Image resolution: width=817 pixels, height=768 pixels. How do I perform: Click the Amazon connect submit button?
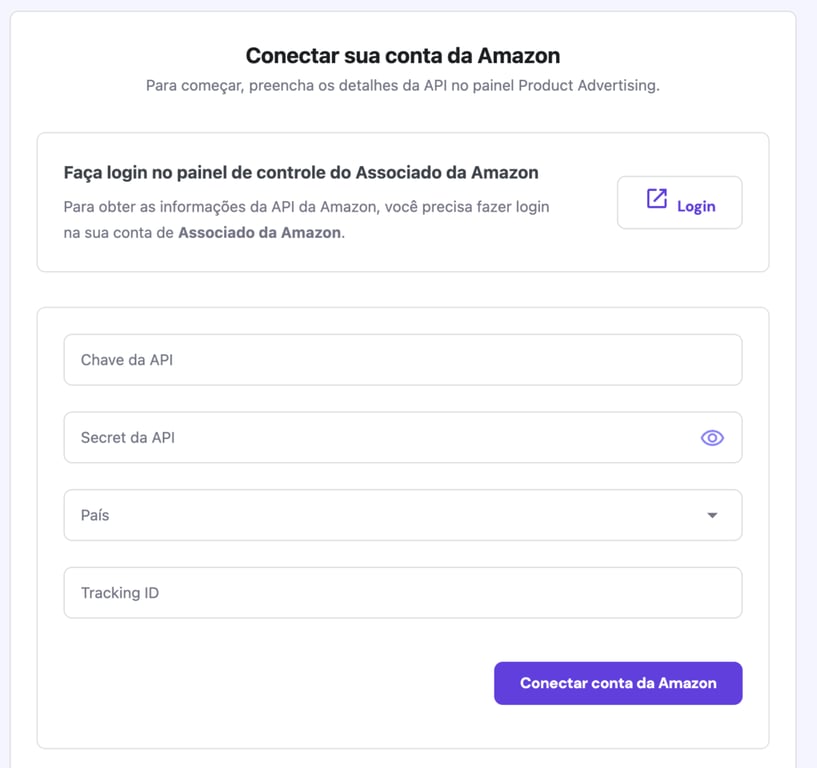[x=617, y=683]
